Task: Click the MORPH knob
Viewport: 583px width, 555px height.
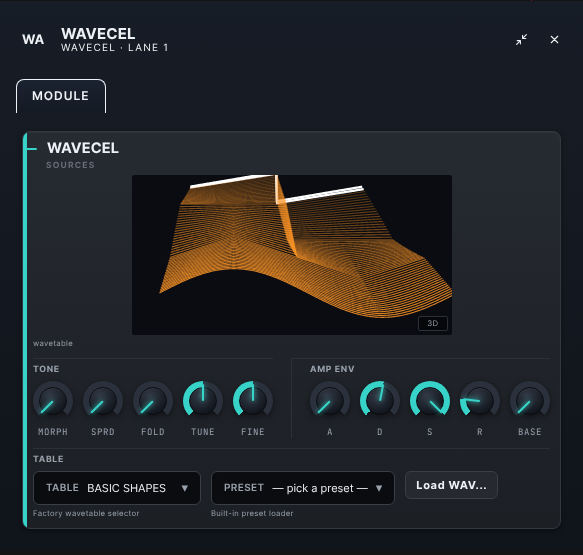Action: (53, 401)
